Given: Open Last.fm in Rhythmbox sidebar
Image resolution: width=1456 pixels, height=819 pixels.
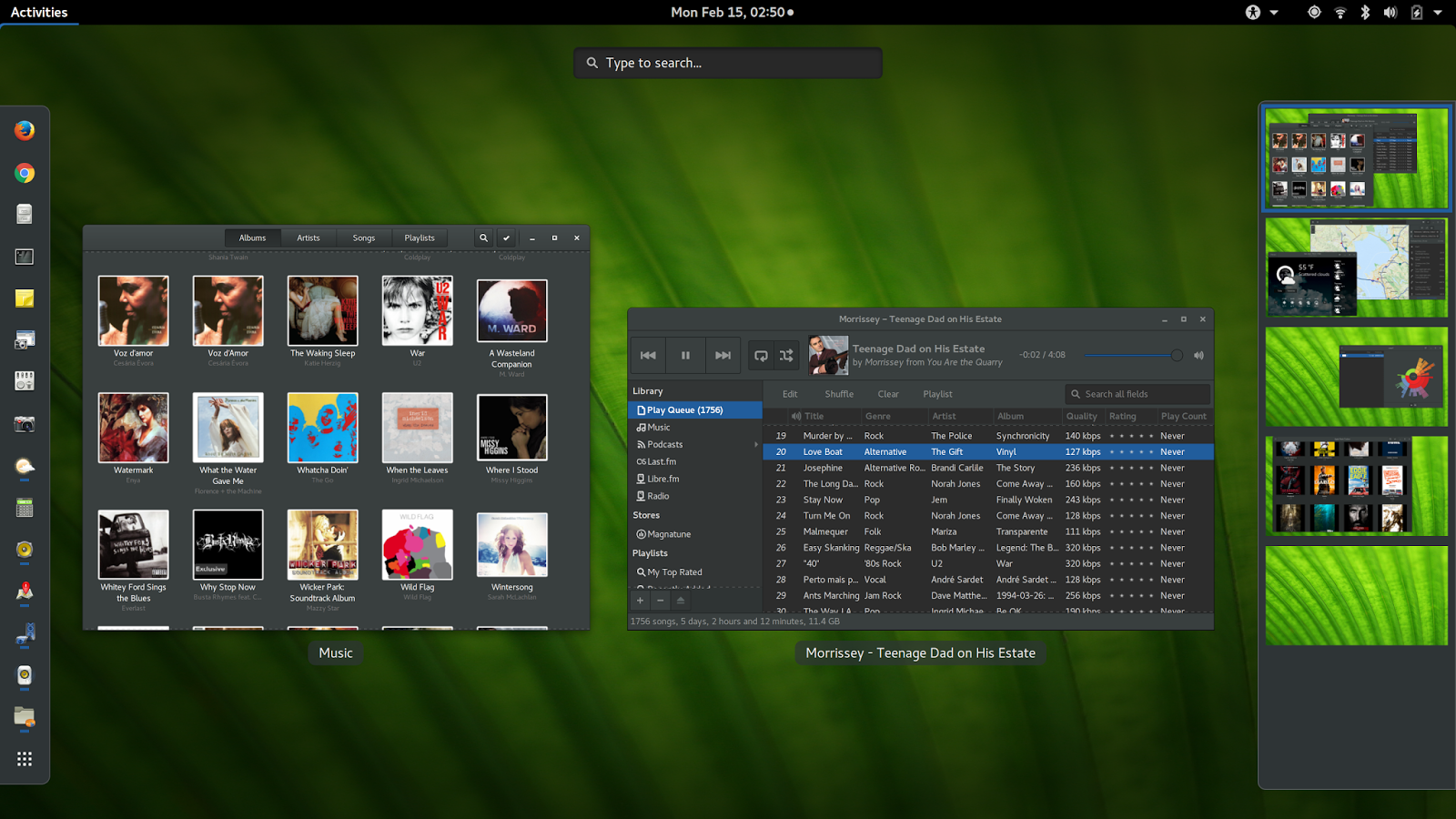Looking at the screenshot, I should [656, 461].
